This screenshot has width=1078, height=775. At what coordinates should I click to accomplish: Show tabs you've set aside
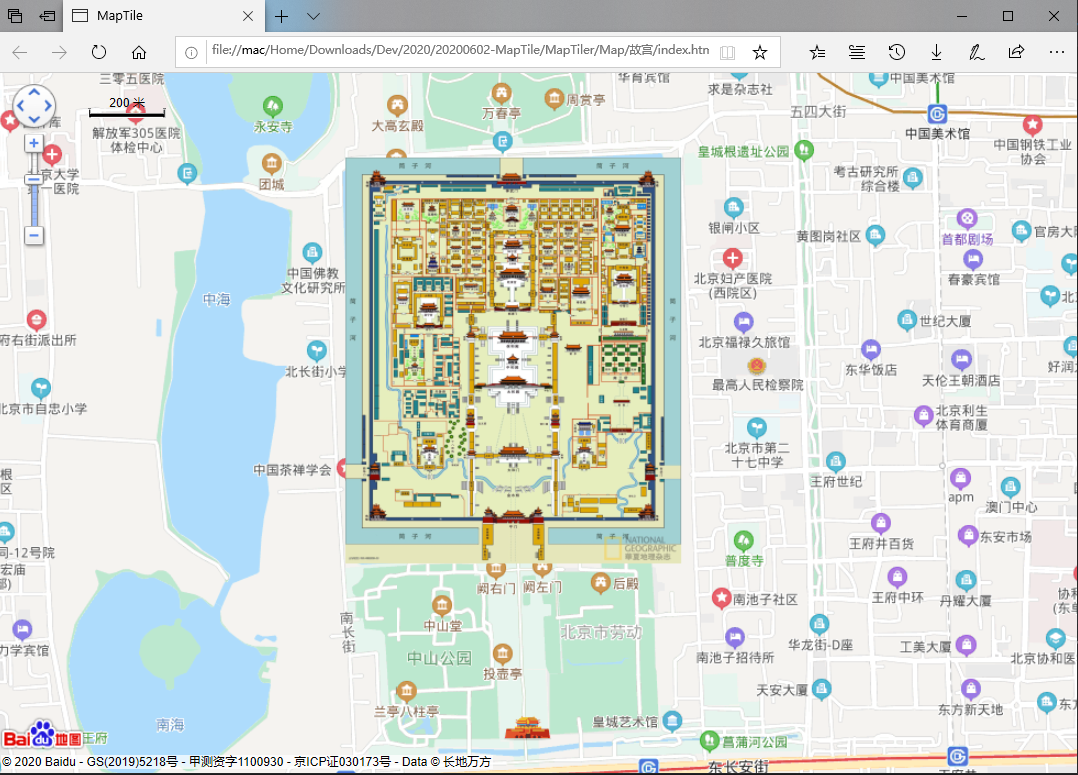click(x=14, y=16)
